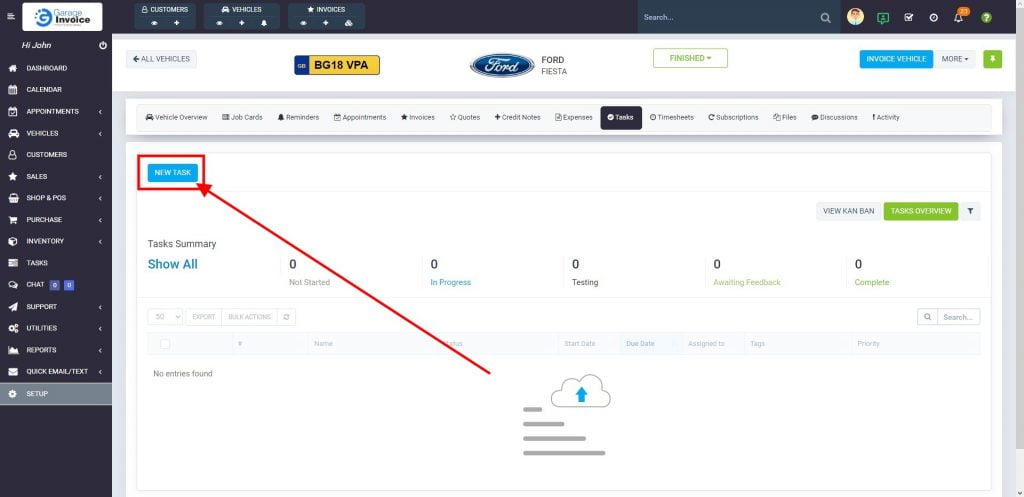
Task: Toggle the hamburger sidebar menu icon
Action: tap(11, 17)
